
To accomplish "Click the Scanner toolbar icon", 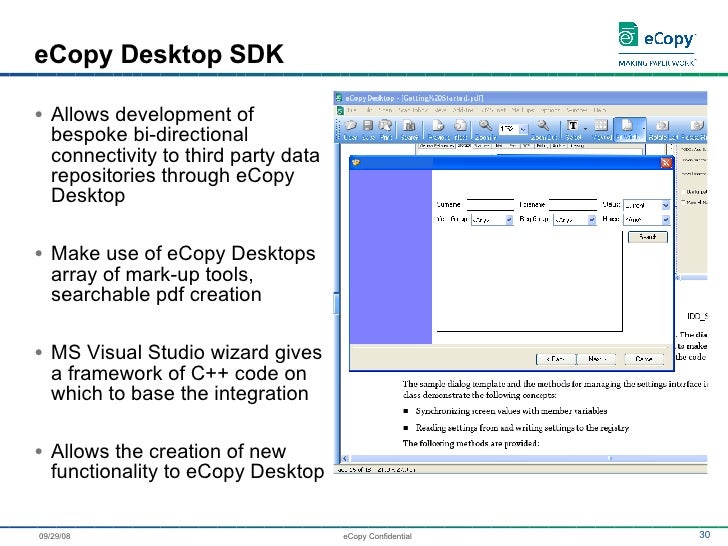I will 409,130.
